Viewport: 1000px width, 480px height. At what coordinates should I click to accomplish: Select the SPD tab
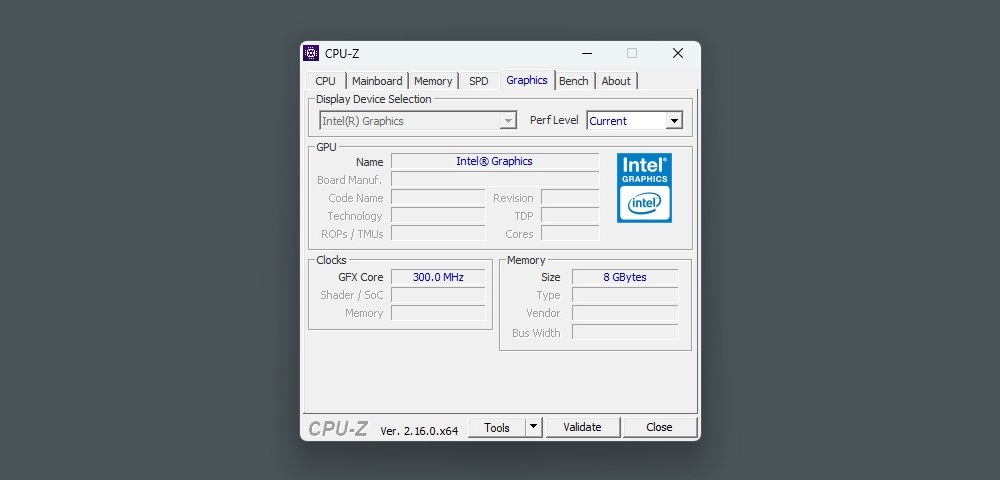(479, 81)
